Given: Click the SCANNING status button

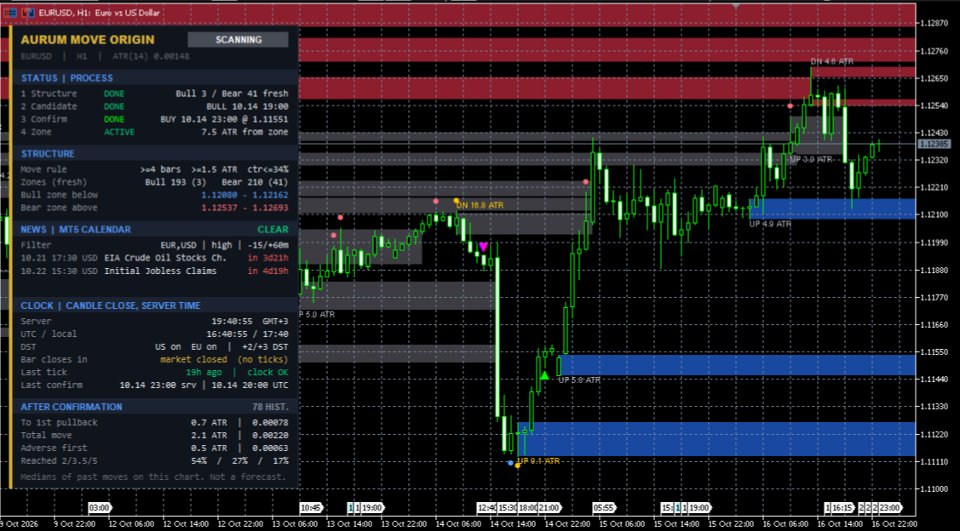Looking at the screenshot, I should (x=238, y=40).
